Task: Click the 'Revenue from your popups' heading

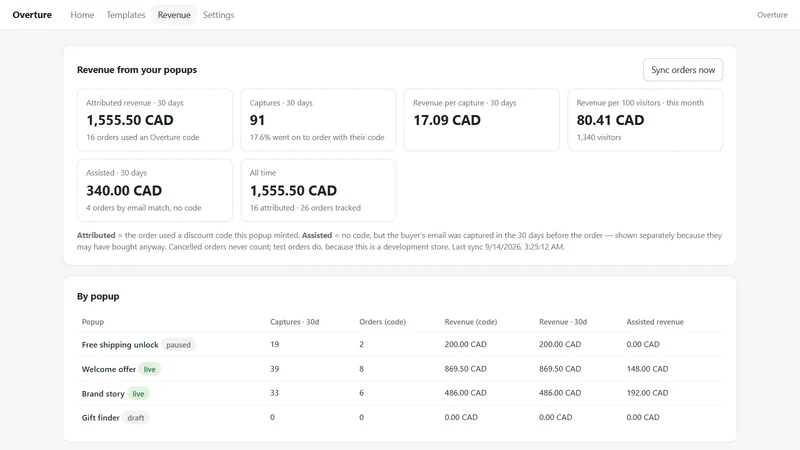Action: [137, 70]
